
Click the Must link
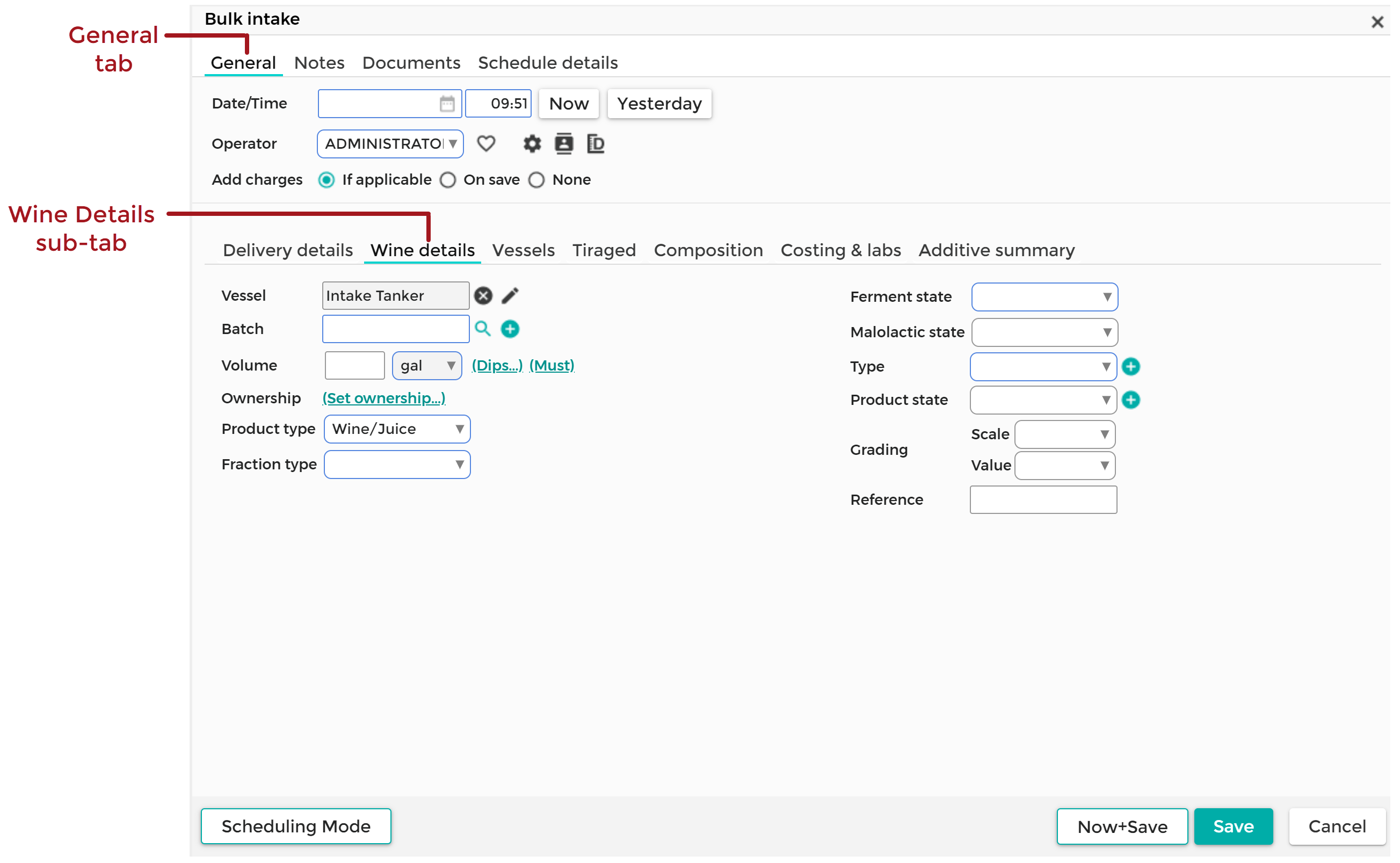(552, 365)
